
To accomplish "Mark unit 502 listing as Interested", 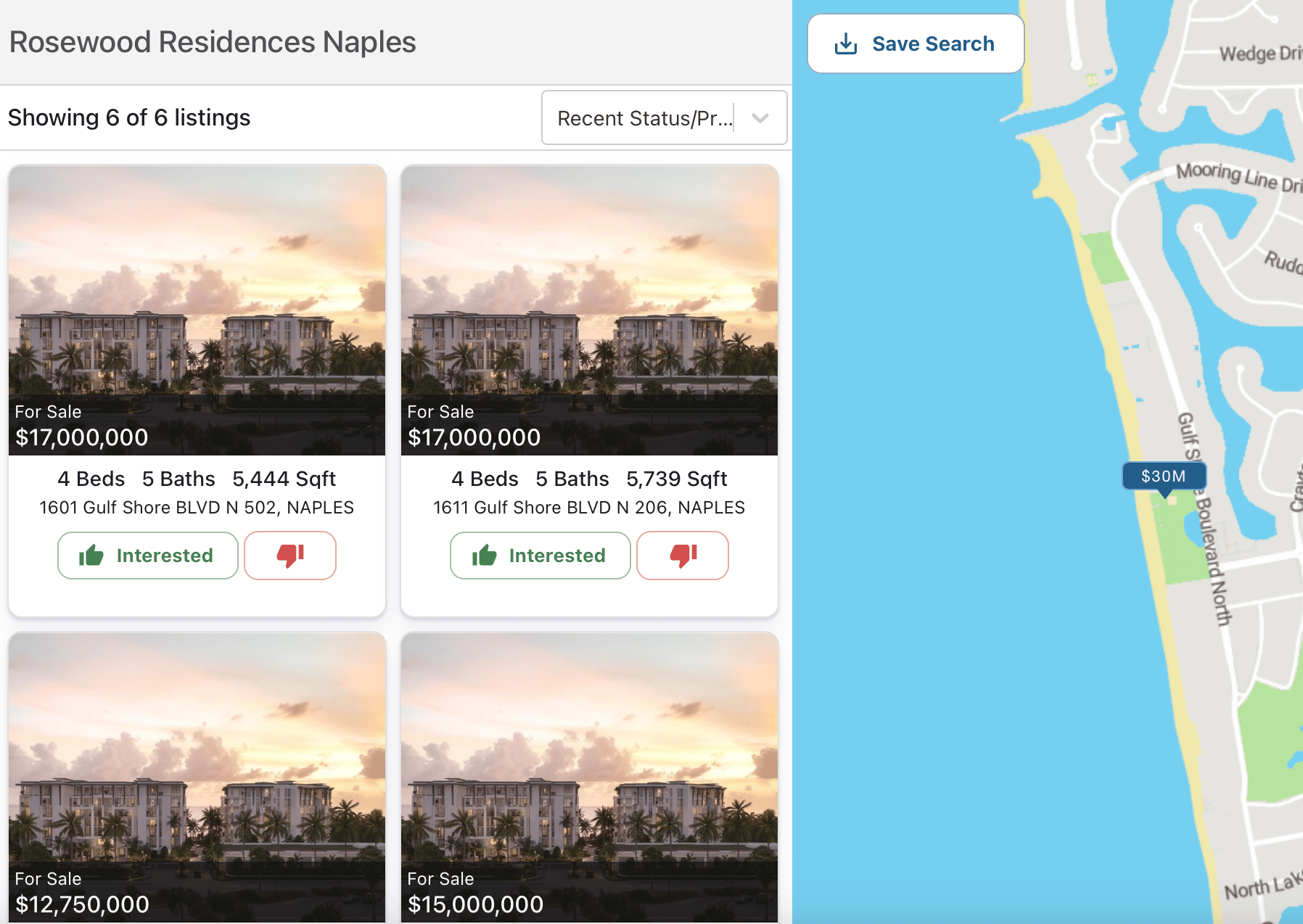I will tap(148, 556).
